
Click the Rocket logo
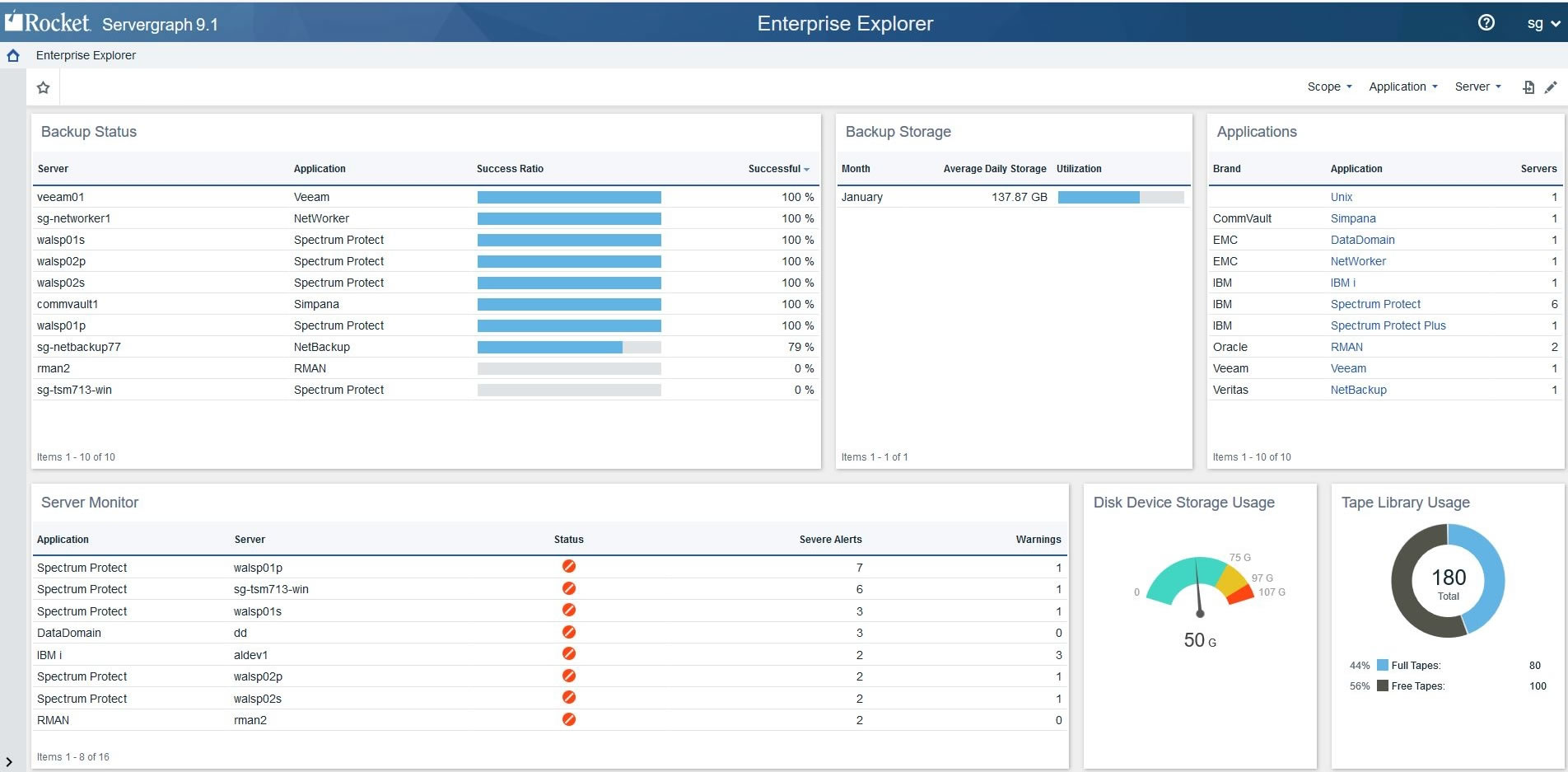point(48,22)
